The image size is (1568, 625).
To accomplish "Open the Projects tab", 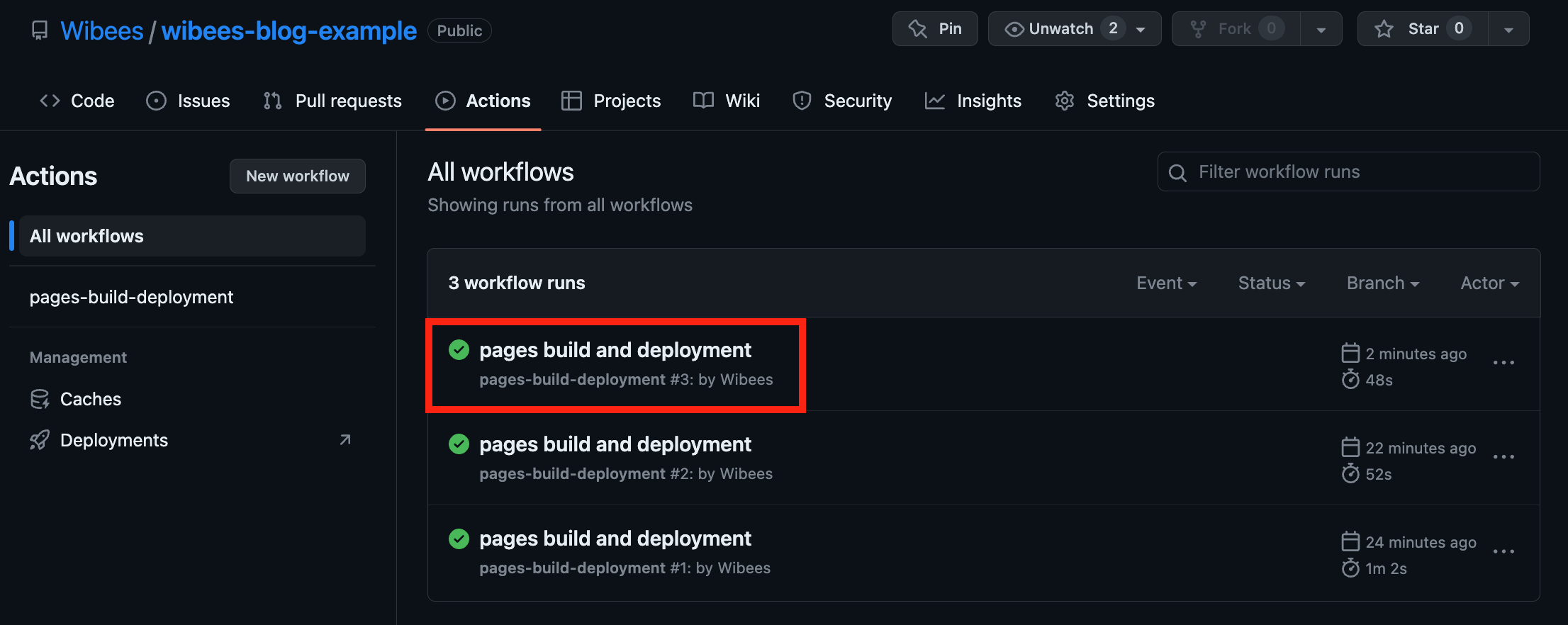I will 611,101.
